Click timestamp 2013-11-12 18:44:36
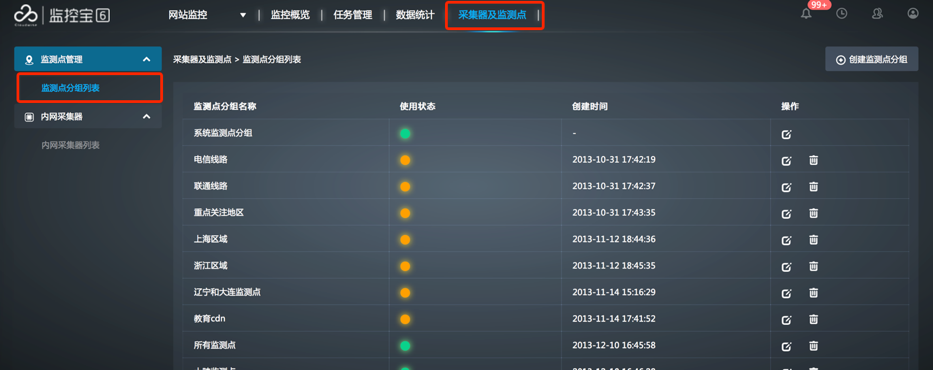This screenshot has height=370, width=933. point(613,240)
